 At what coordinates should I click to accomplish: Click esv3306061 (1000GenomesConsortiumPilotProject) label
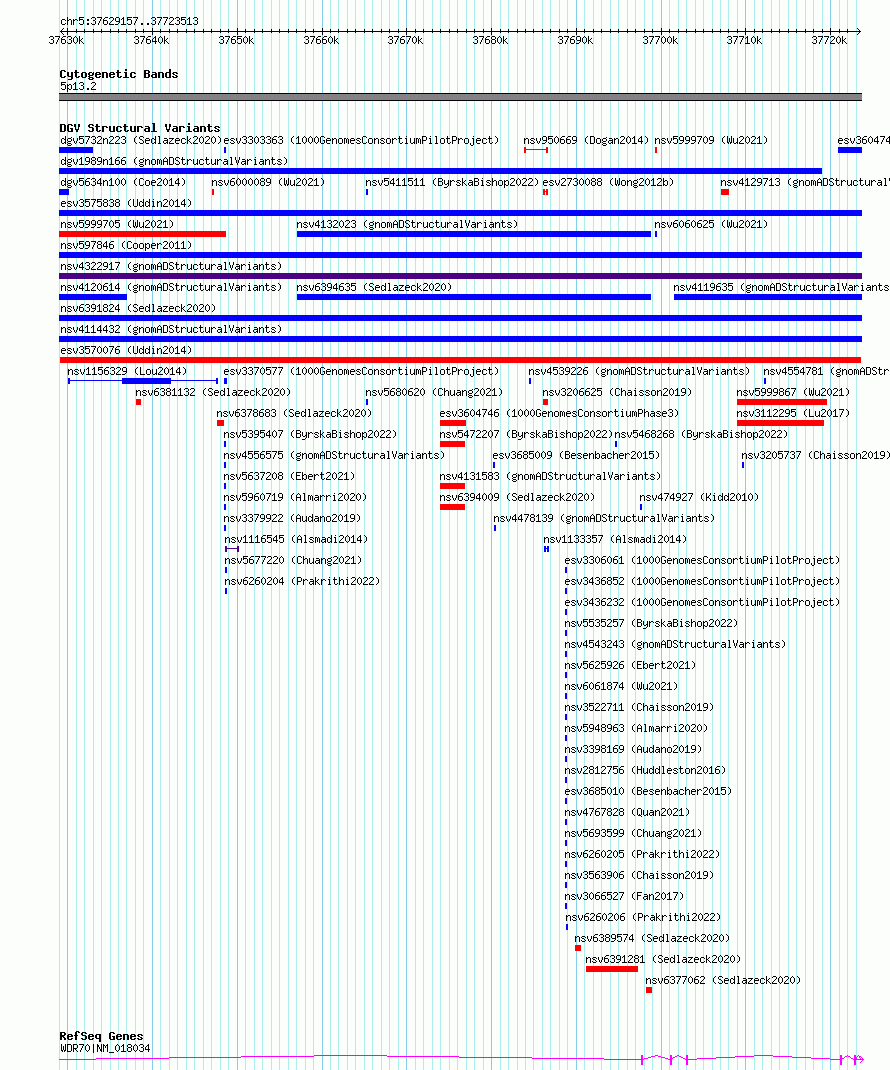click(x=702, y=561)
